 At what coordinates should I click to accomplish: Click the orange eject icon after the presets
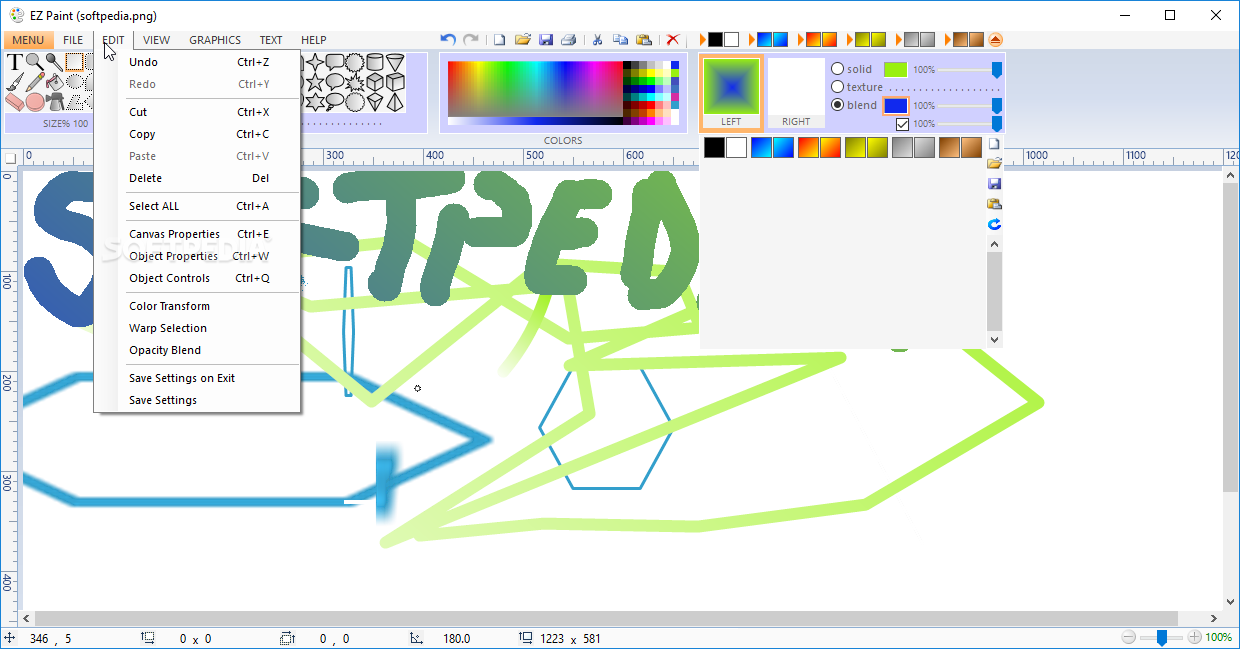pyautogui.click(x=995, y=40)
